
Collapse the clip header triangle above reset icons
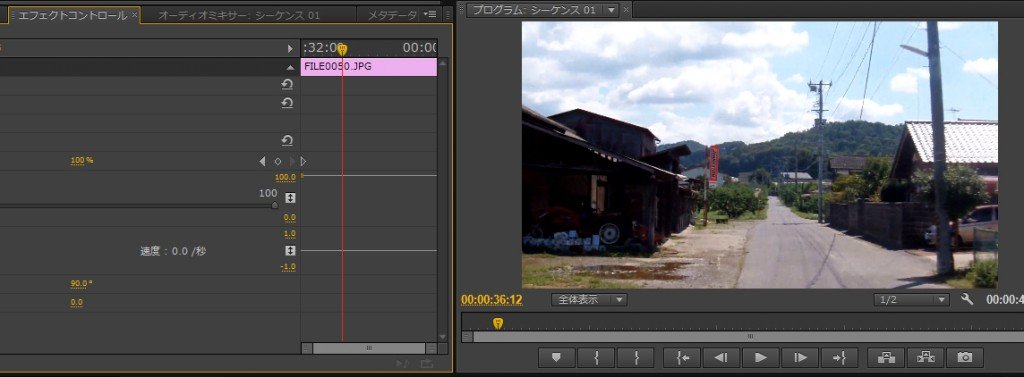point(291,68)
